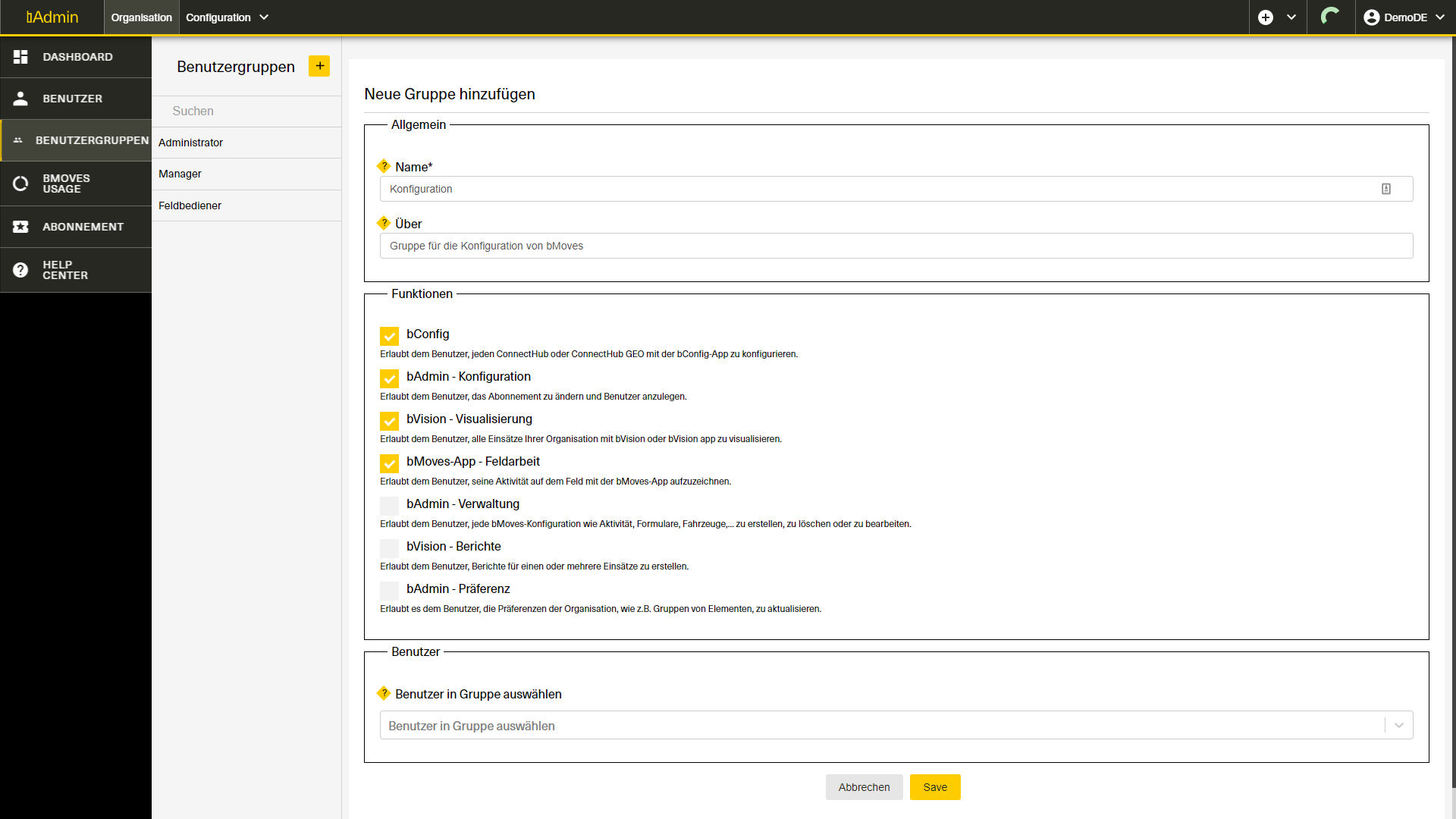The image size is (1456, 819).
Task: Click the 'bVision - Berichte' label
Action: click(x=453, y=546)
